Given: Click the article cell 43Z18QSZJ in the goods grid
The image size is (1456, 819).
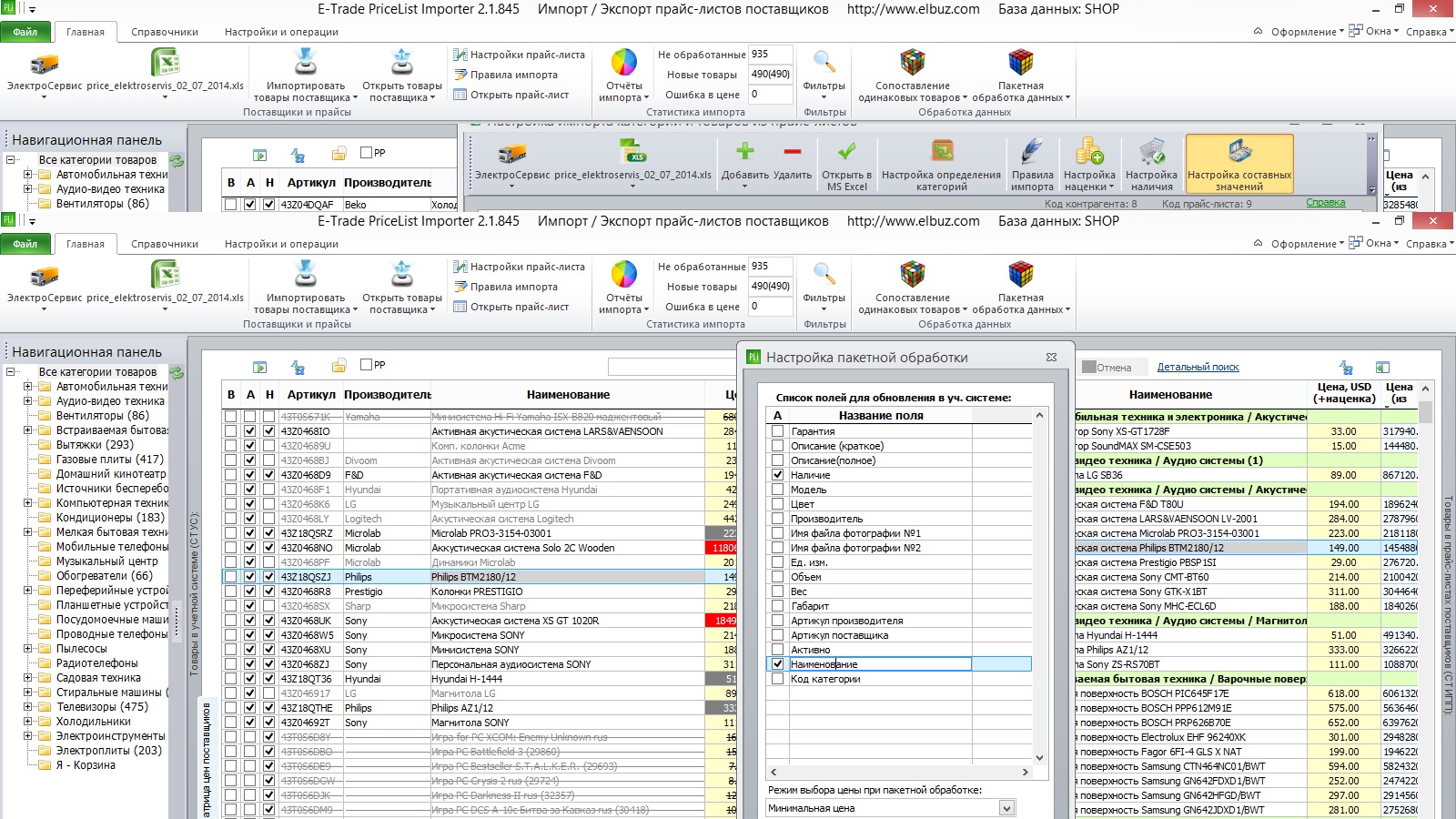Looking at the screenshot, I should (309, 577).
